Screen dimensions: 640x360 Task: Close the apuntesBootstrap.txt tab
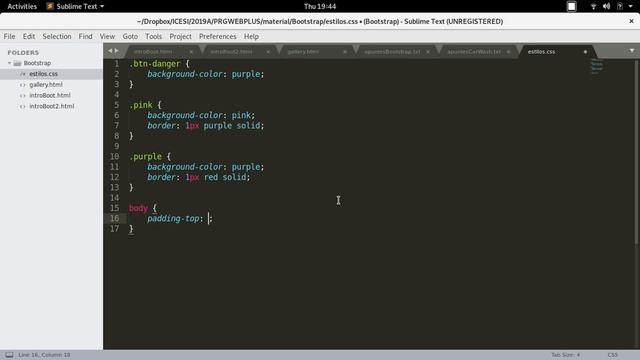tap(428, 52)
